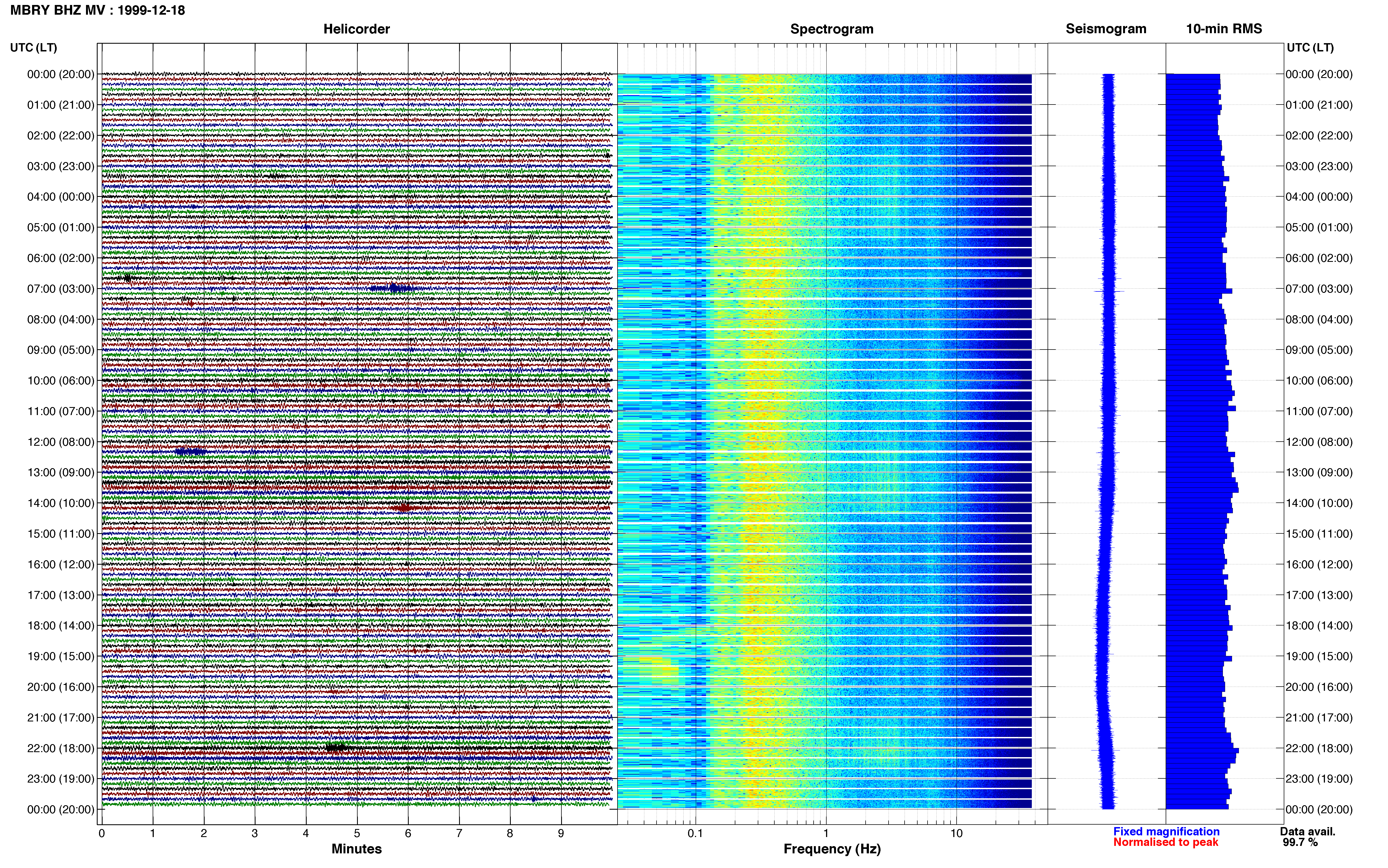Click the red Normalised to peak legend text
Viewport: 1388px width, 868px height.
pos(1165,842)
